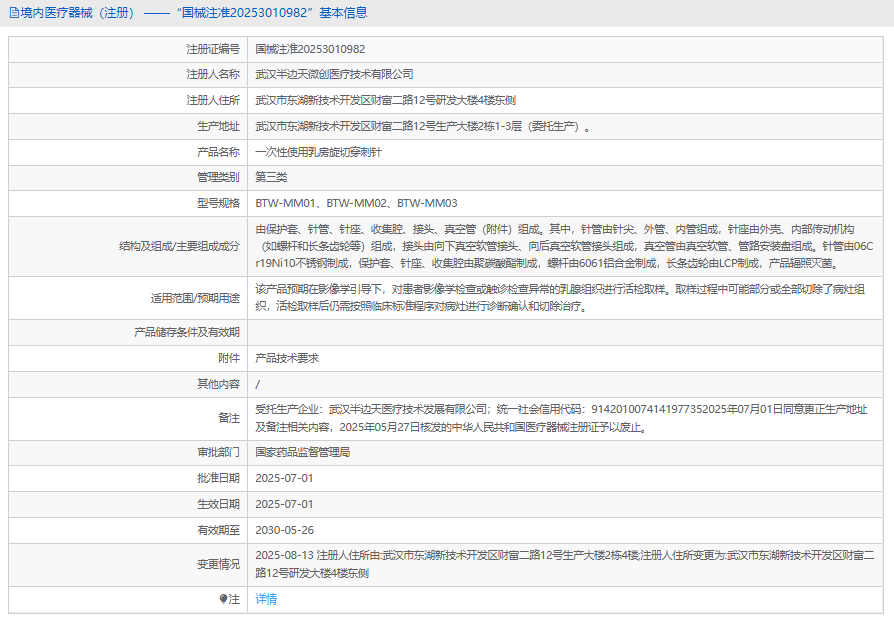
Task: Click the 注册人住所 address value
Action: [x=385, y=100]
